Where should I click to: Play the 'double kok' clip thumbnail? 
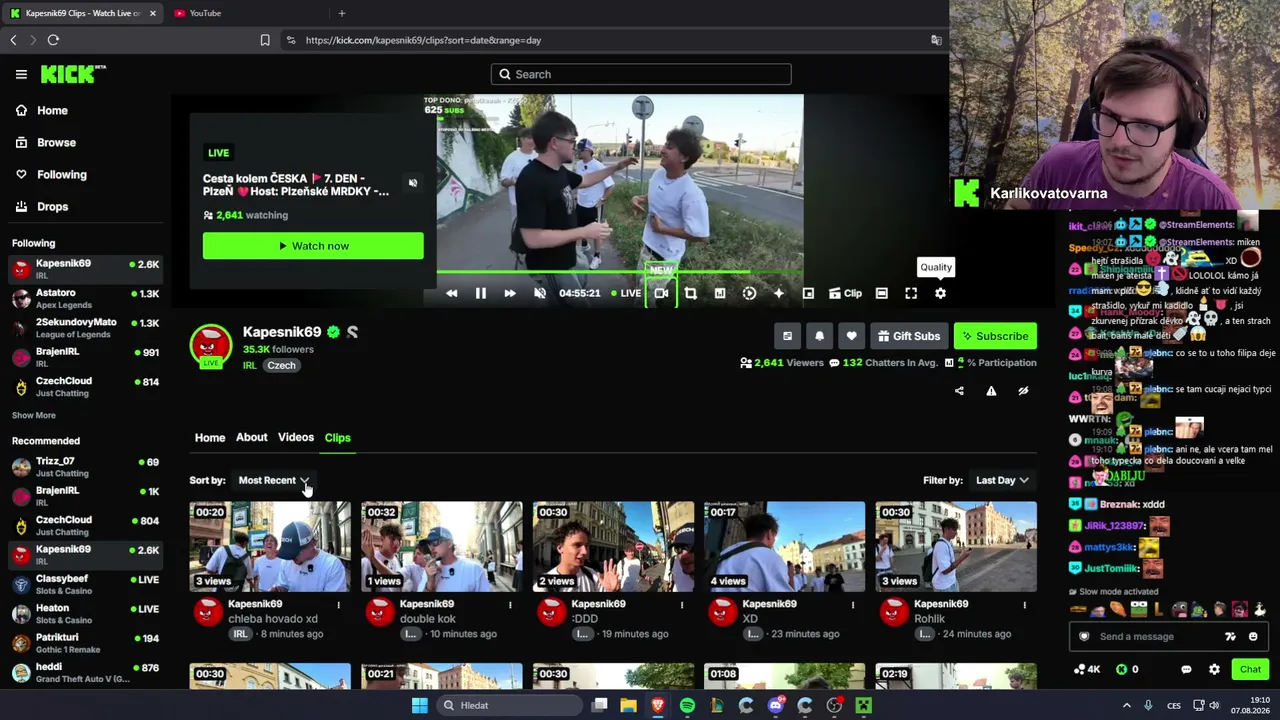[x=442, y=547]
